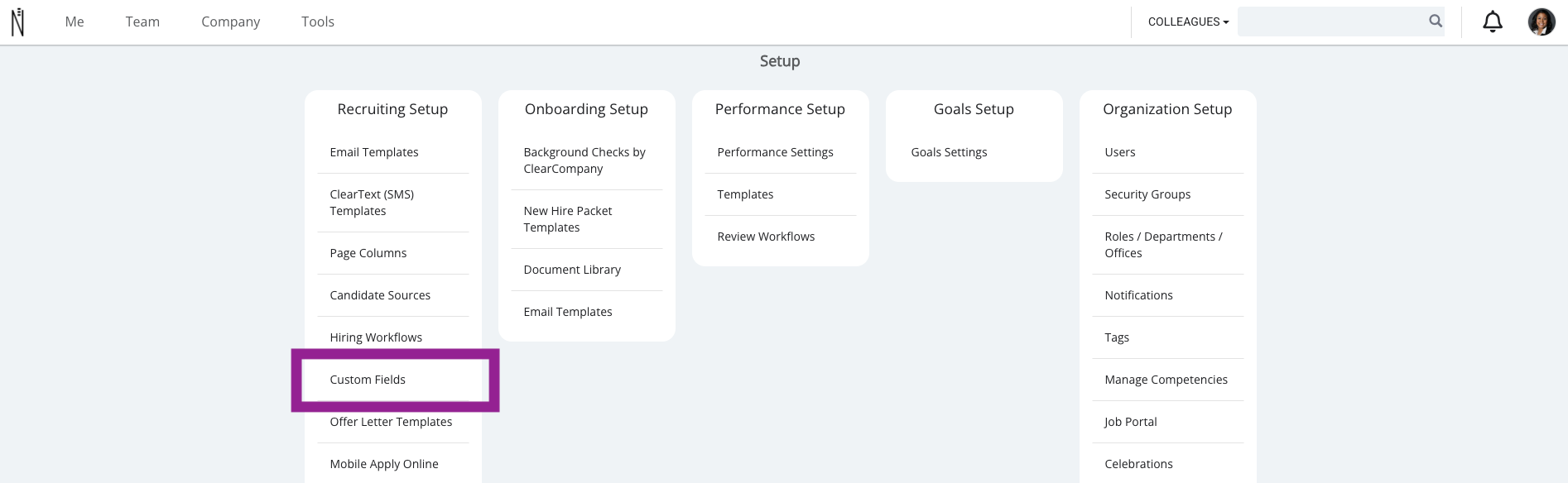Open the Me menu
This screenshot has height=483, width=1568.
click(75, 22)
